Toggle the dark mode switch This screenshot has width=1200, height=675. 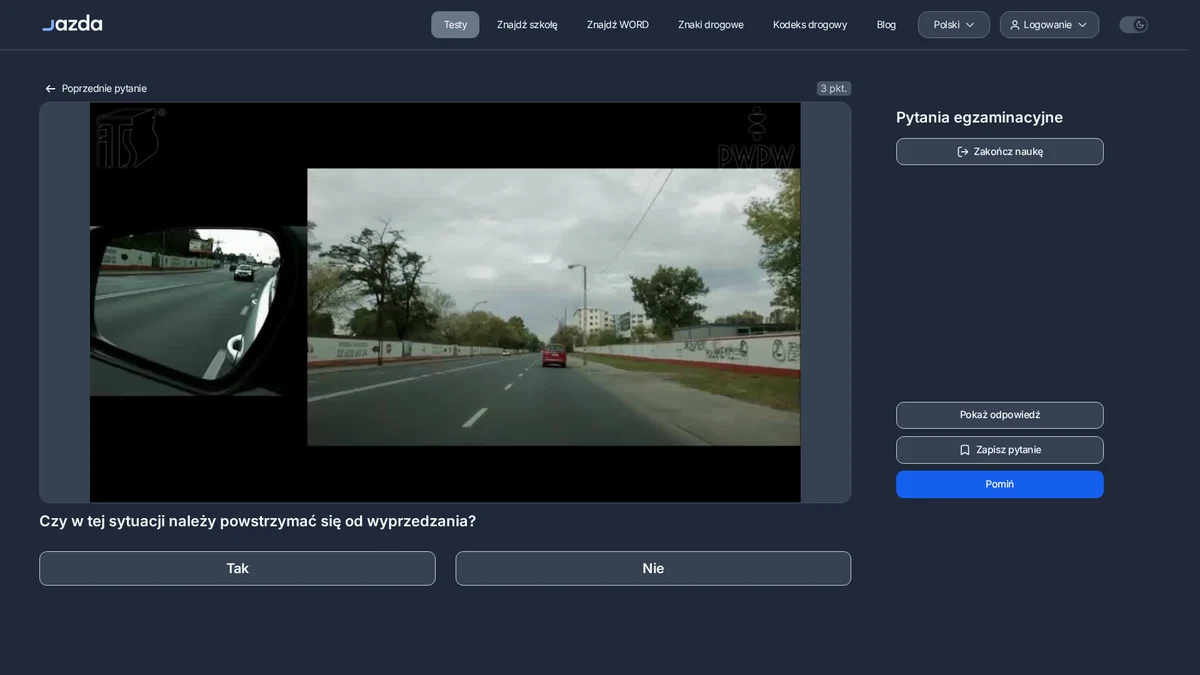pyautogui.click(x=1134, y=25)
